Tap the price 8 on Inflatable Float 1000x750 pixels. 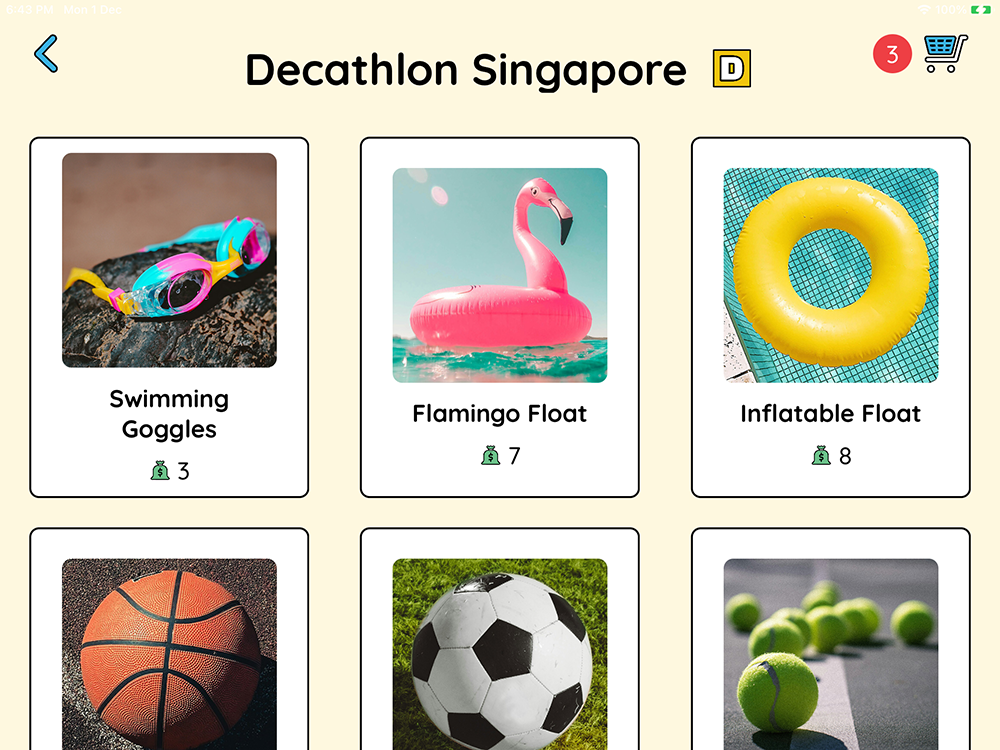[845, 456]
